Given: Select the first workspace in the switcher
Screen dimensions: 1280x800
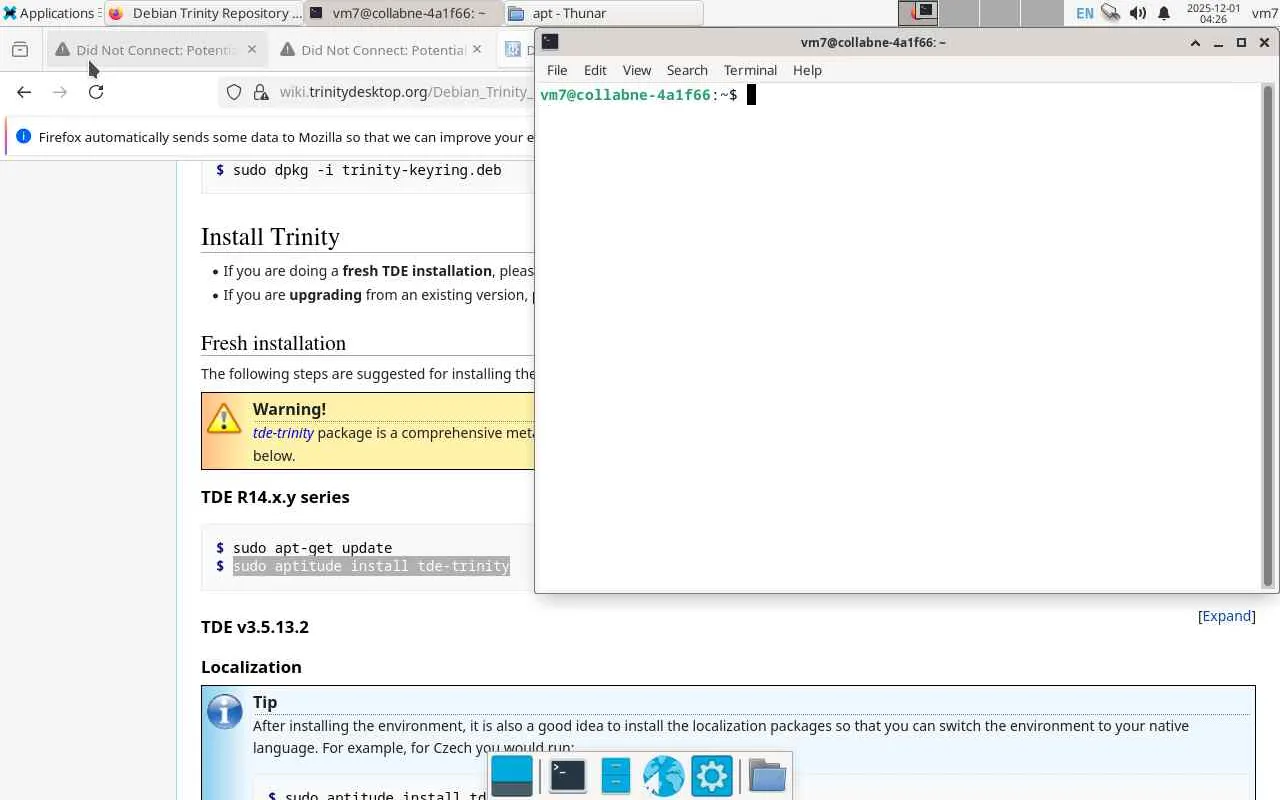Looking at the screenshot, I should pyautogui.click(x=918, y=13).
